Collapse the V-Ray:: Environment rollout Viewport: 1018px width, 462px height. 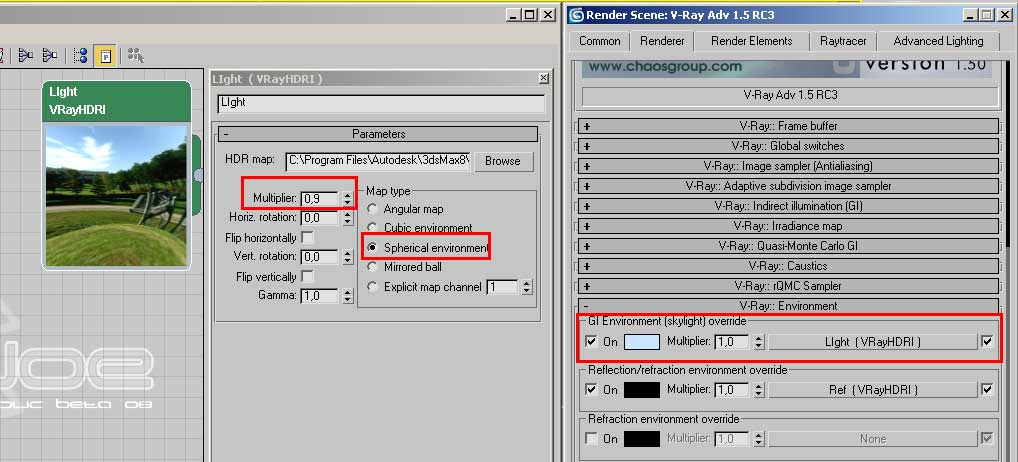pos(790,306)
